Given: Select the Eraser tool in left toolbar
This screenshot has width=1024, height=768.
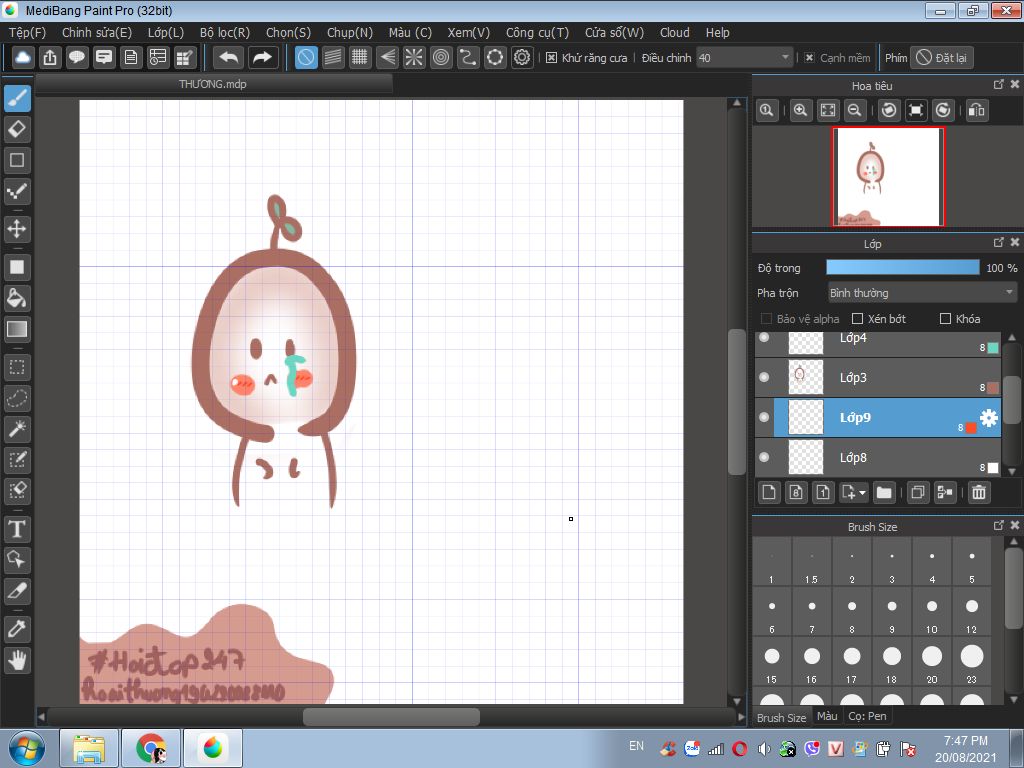Looking at the screenshot, I should point(17,129).
